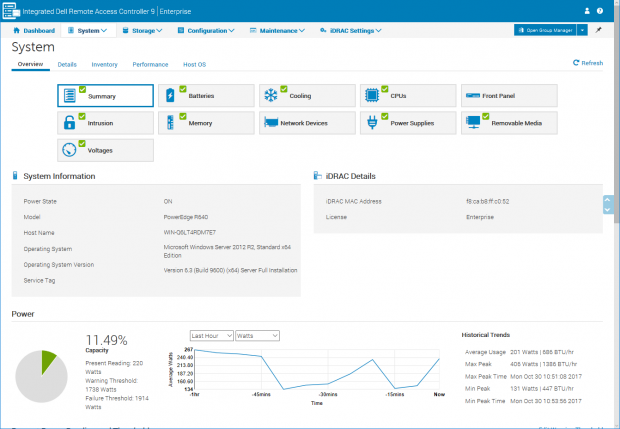Open the Intrusion lock tile
This screenshot has height=429, width=620.
pos(105,123)
